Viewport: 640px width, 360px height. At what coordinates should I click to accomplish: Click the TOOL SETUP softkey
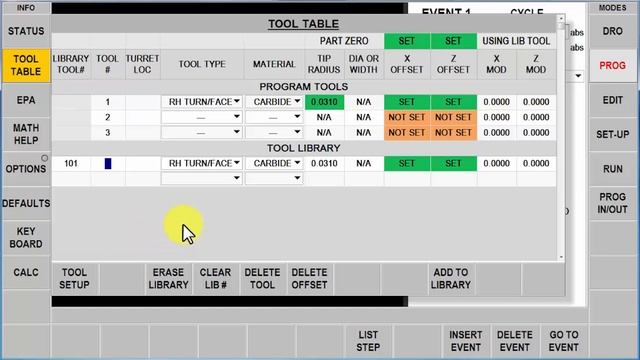tap(74, 279)
